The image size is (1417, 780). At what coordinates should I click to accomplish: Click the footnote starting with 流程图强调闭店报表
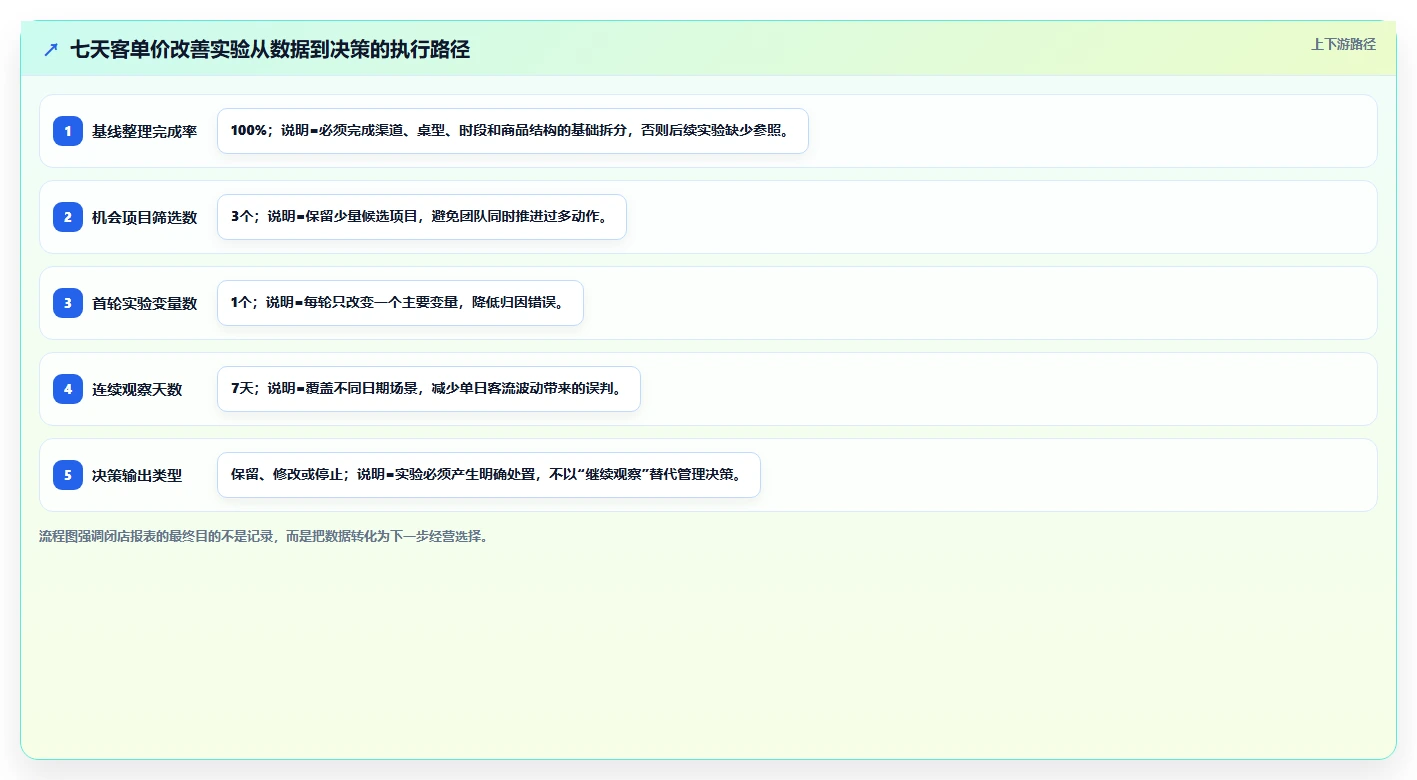coord(264,536)
